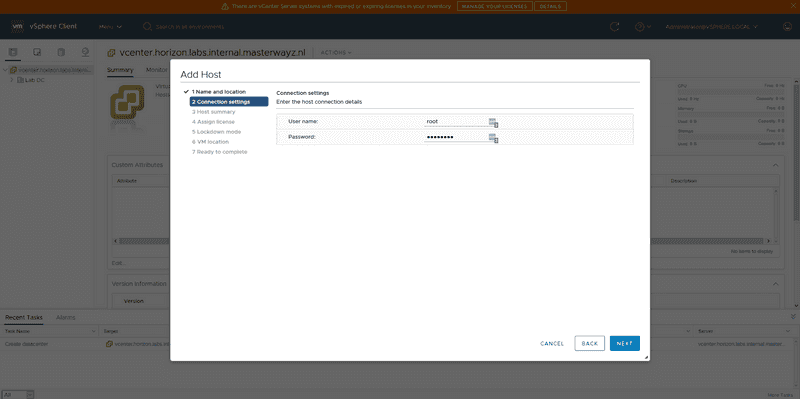Viewport: 800px width, 399px height.
Task: Click the credential icon next to Password field
Action: pos(493,138)
